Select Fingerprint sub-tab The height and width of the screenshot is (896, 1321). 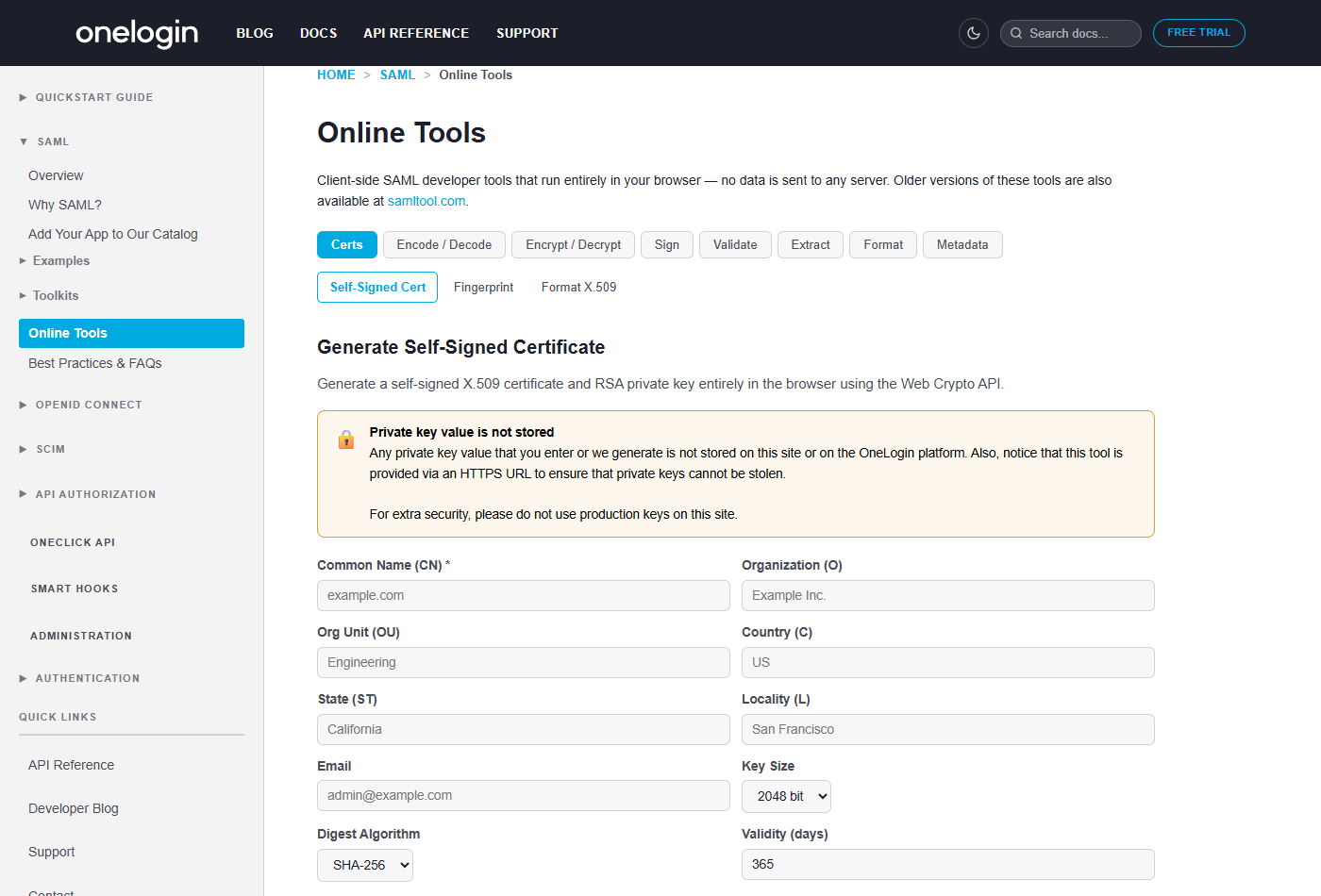pyautogui.click(x=484, y=287)
